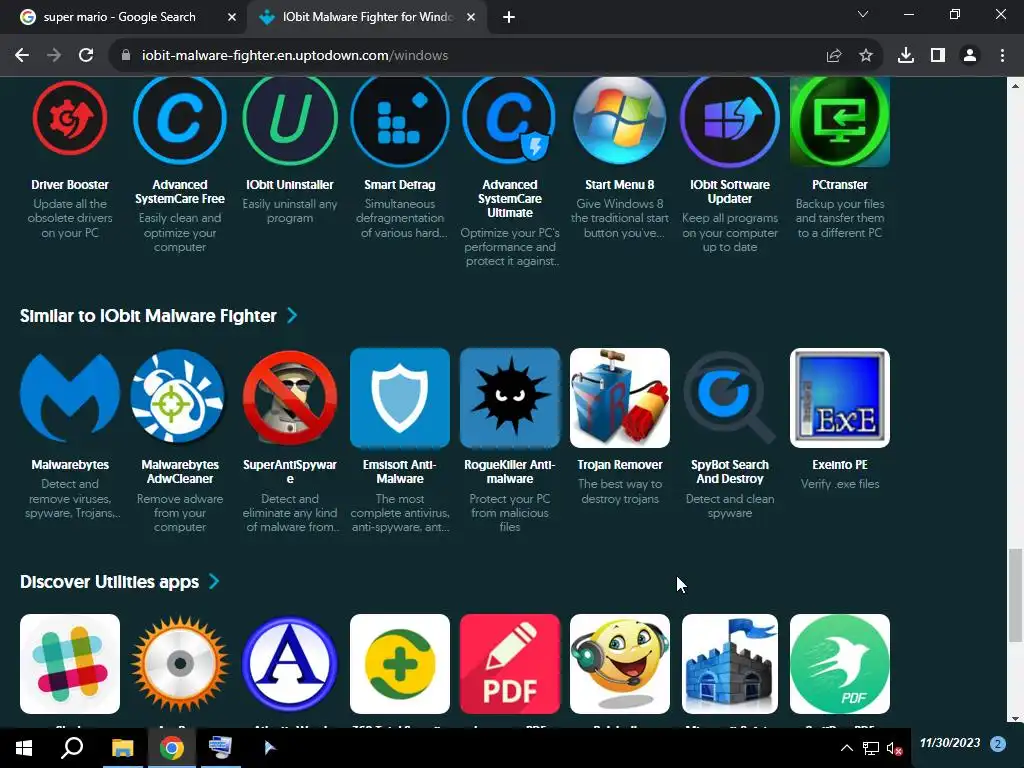
Task: Click the RogueKiller Anti-malware icon
Action: pyautogui.click(x=510, y=398)
